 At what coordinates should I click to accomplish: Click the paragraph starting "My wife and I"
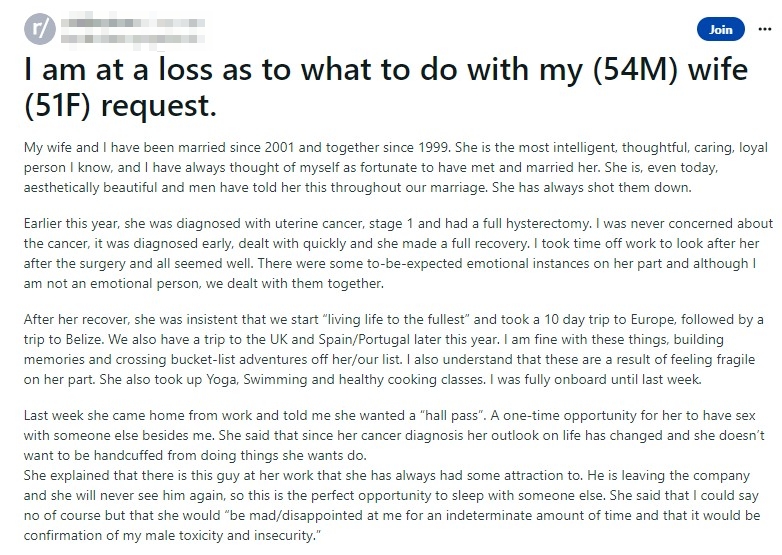click(x=395, y=168)
